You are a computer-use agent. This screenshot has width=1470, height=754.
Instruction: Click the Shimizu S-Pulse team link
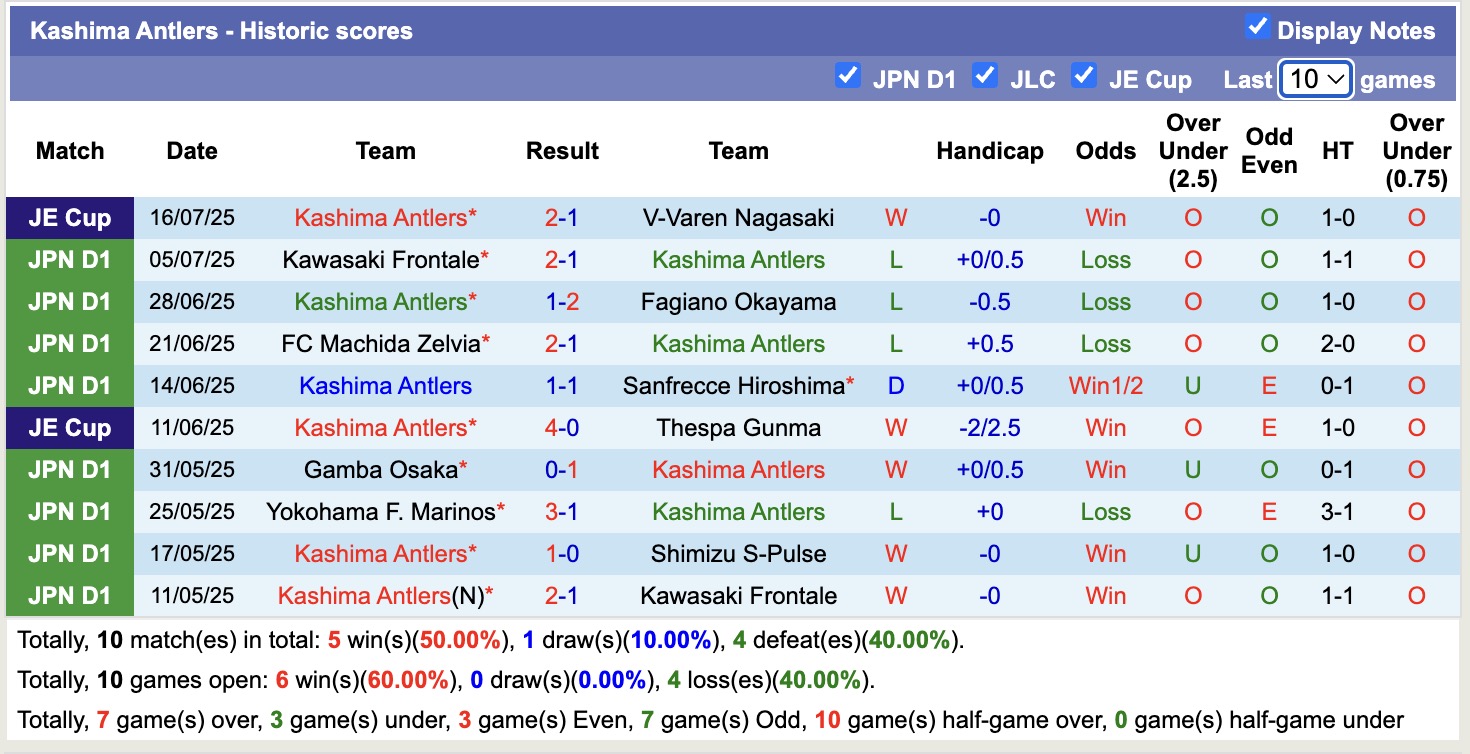click(738, 553)
